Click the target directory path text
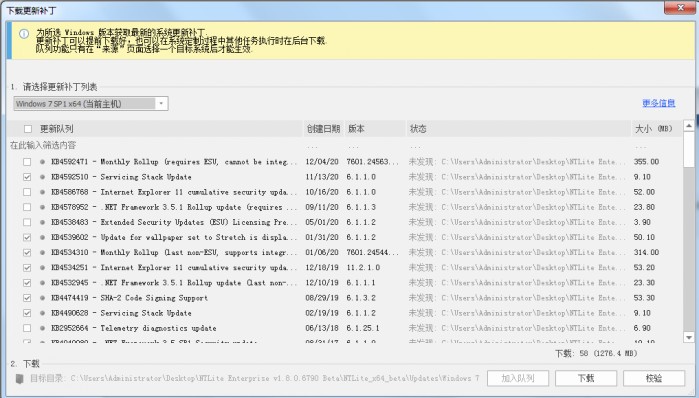Screen dimensions: 699x398 point(275,378)
